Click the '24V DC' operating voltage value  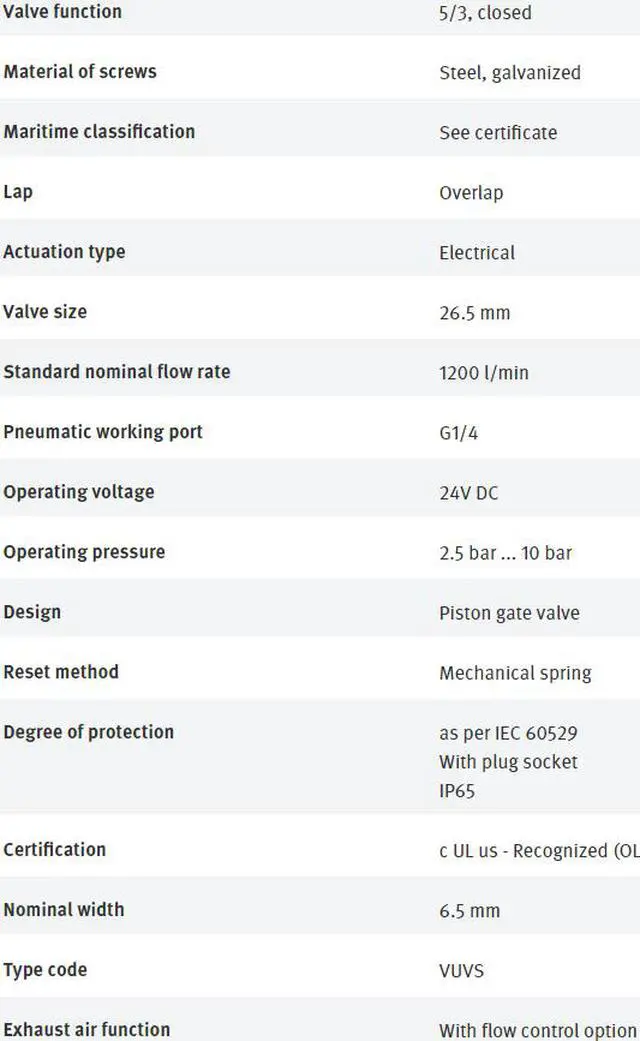[x=469, y=493]
